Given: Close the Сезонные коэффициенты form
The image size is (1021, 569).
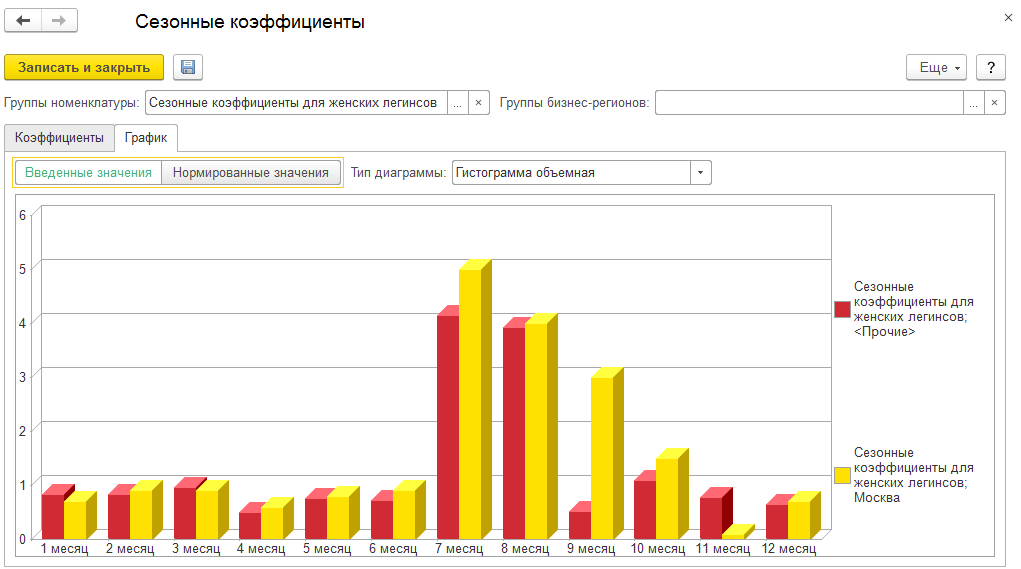Looking at the screenshot, I should click(x=1006, y=17).
